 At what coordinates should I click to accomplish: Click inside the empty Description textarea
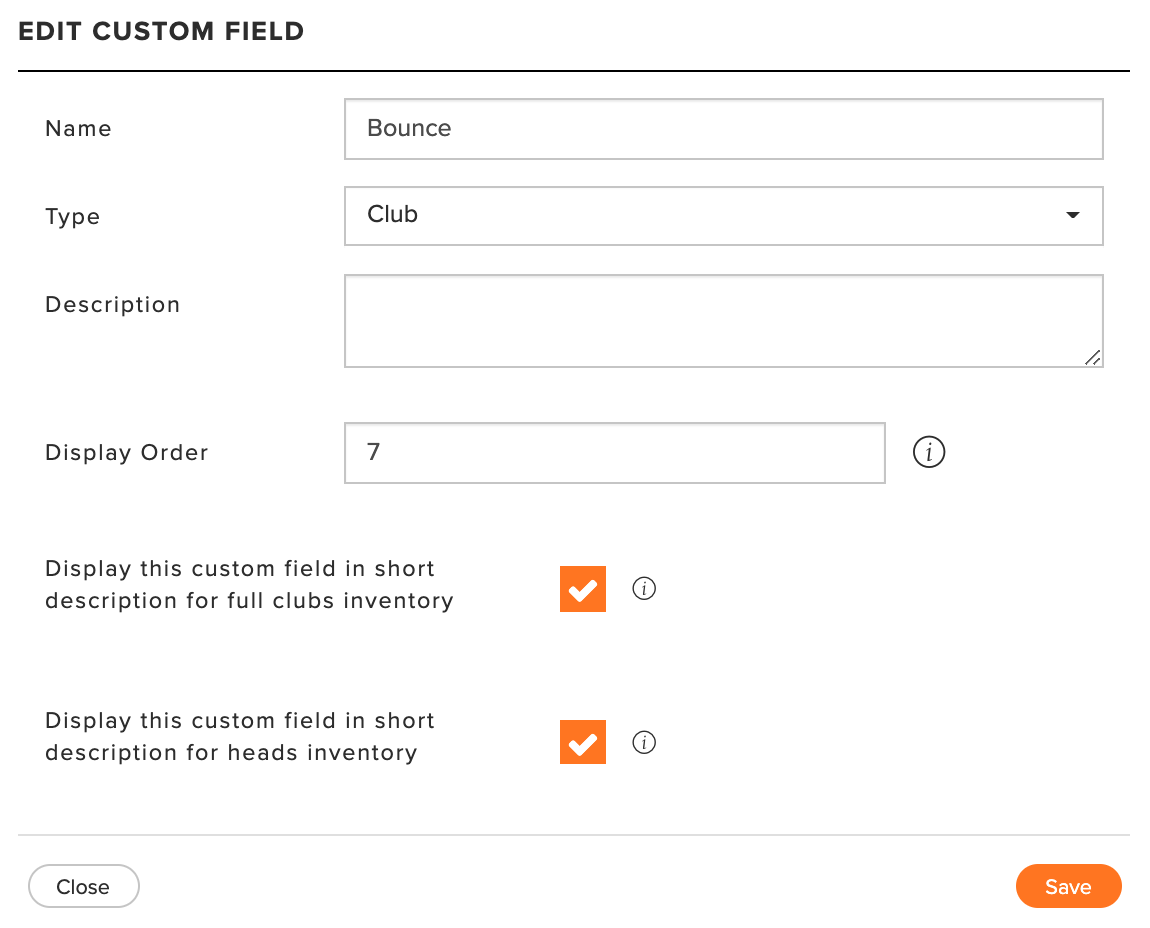click(x=724, y=321)
